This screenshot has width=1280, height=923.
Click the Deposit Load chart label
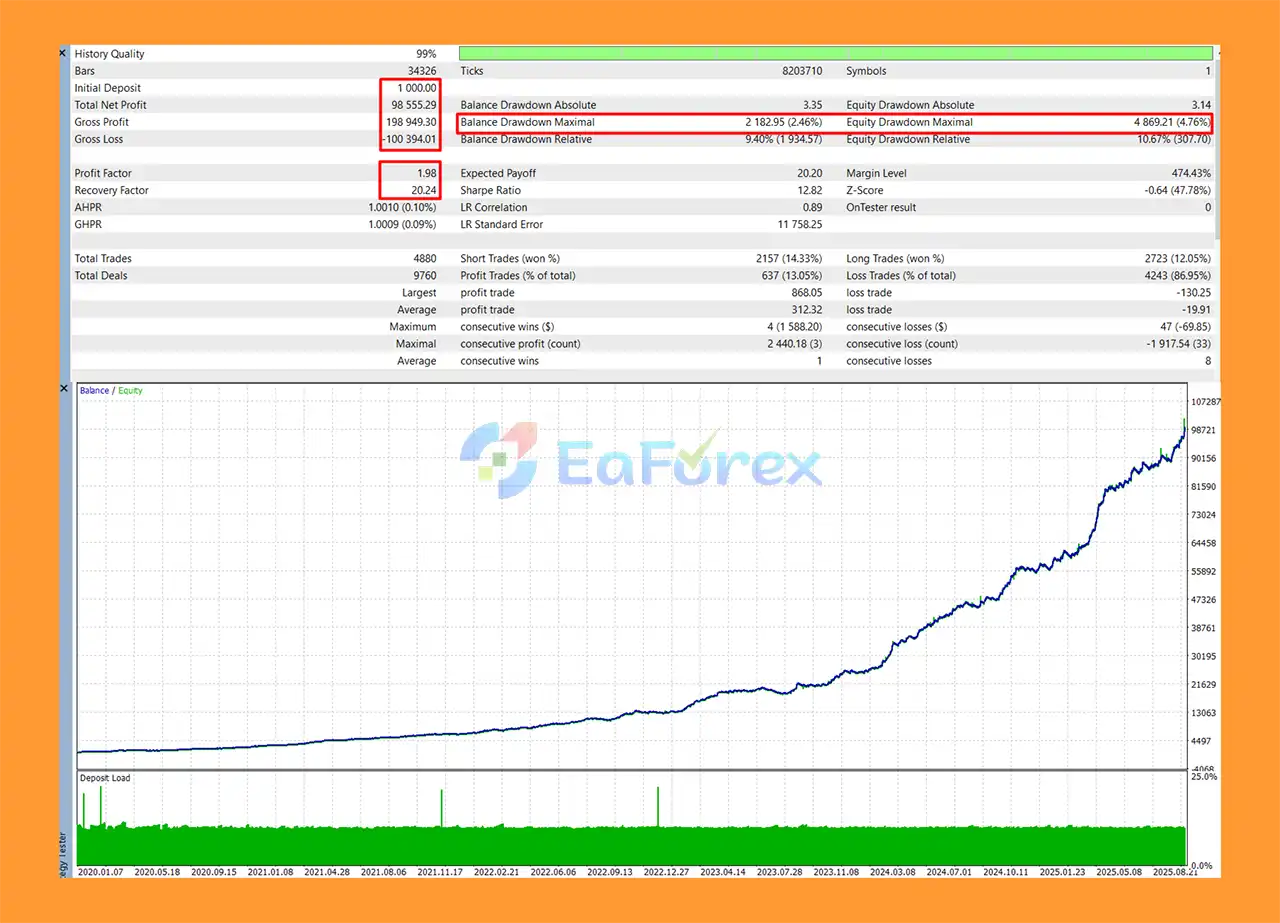point(105,778)
